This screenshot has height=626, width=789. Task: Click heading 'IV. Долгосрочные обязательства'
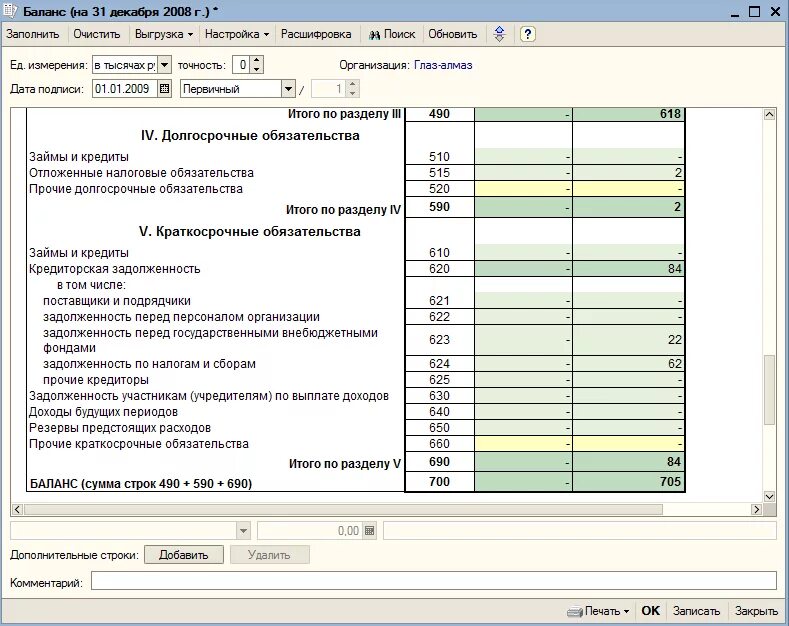tap(250, 135)
